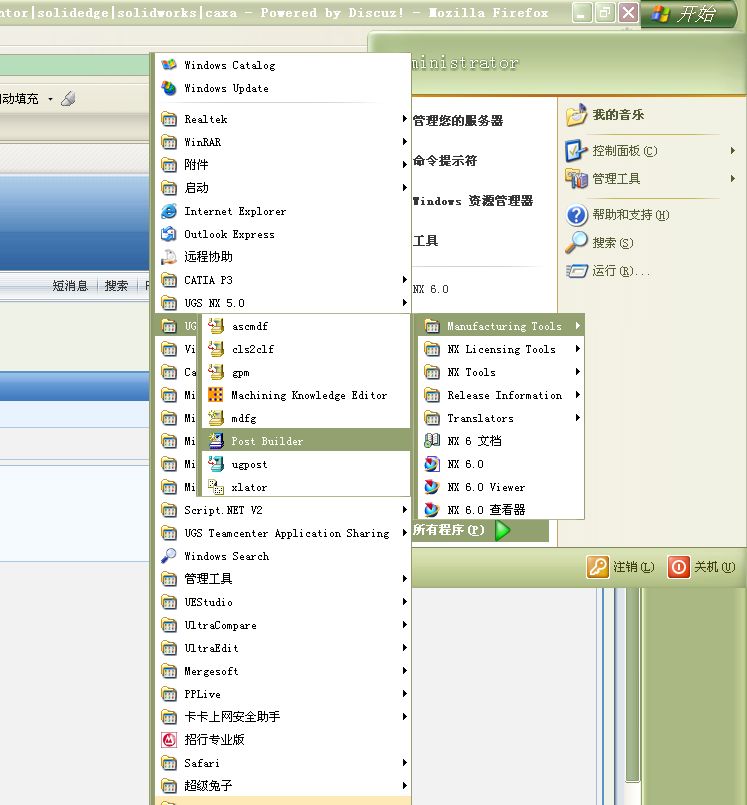Click Windows 资源管理器 pinned entry
Viewport: 747px width, 805px height.
pos(472,201)
